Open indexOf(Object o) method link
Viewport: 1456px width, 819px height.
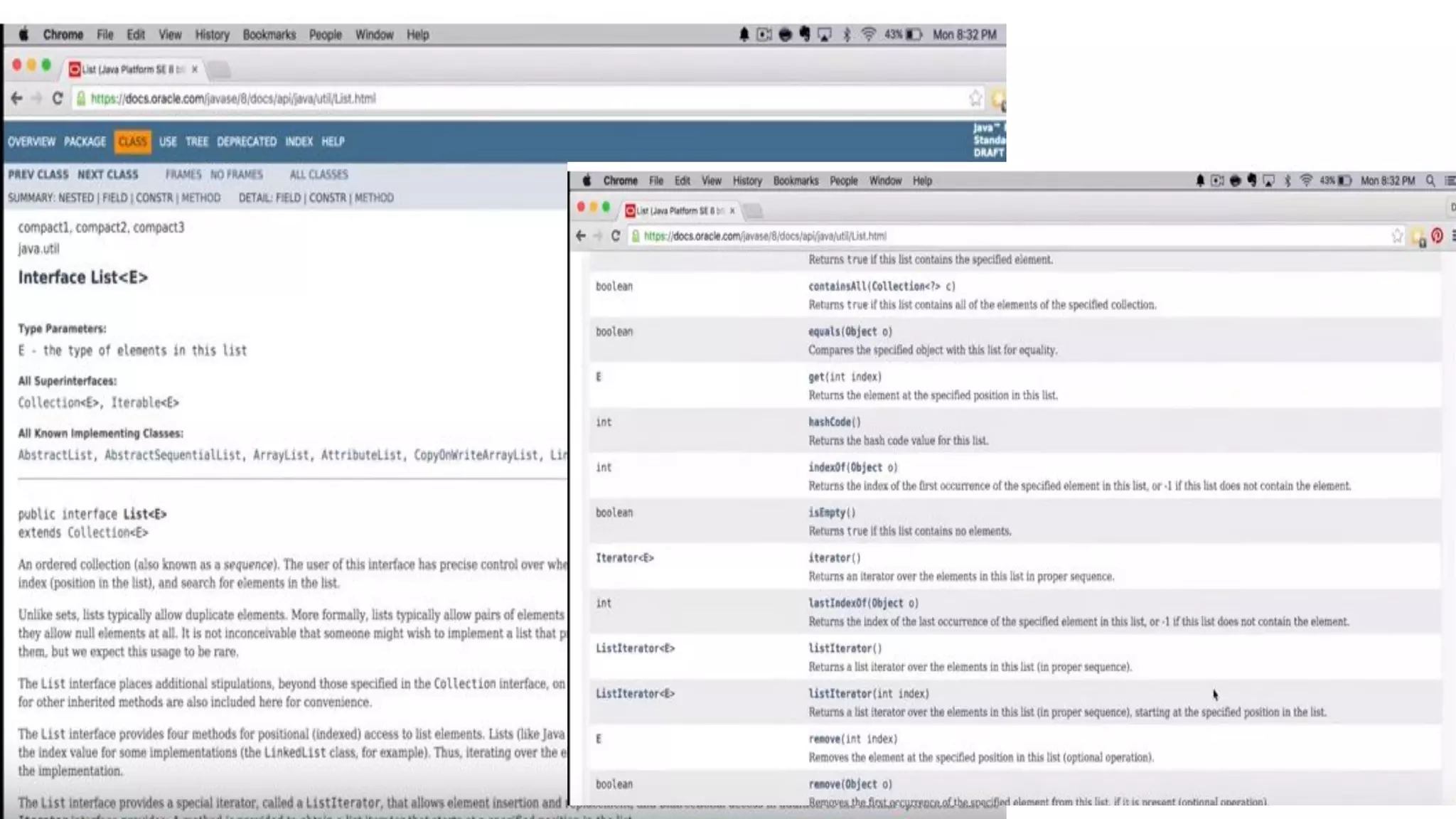point(852,467)
